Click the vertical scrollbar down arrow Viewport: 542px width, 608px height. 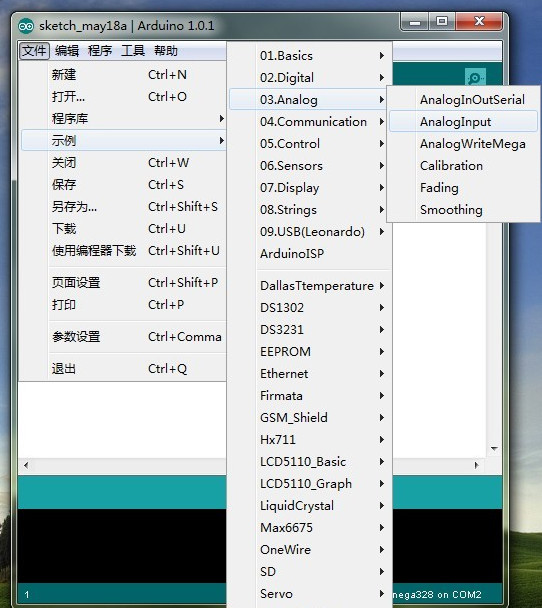pyautogui.click(x=494, y=449)
